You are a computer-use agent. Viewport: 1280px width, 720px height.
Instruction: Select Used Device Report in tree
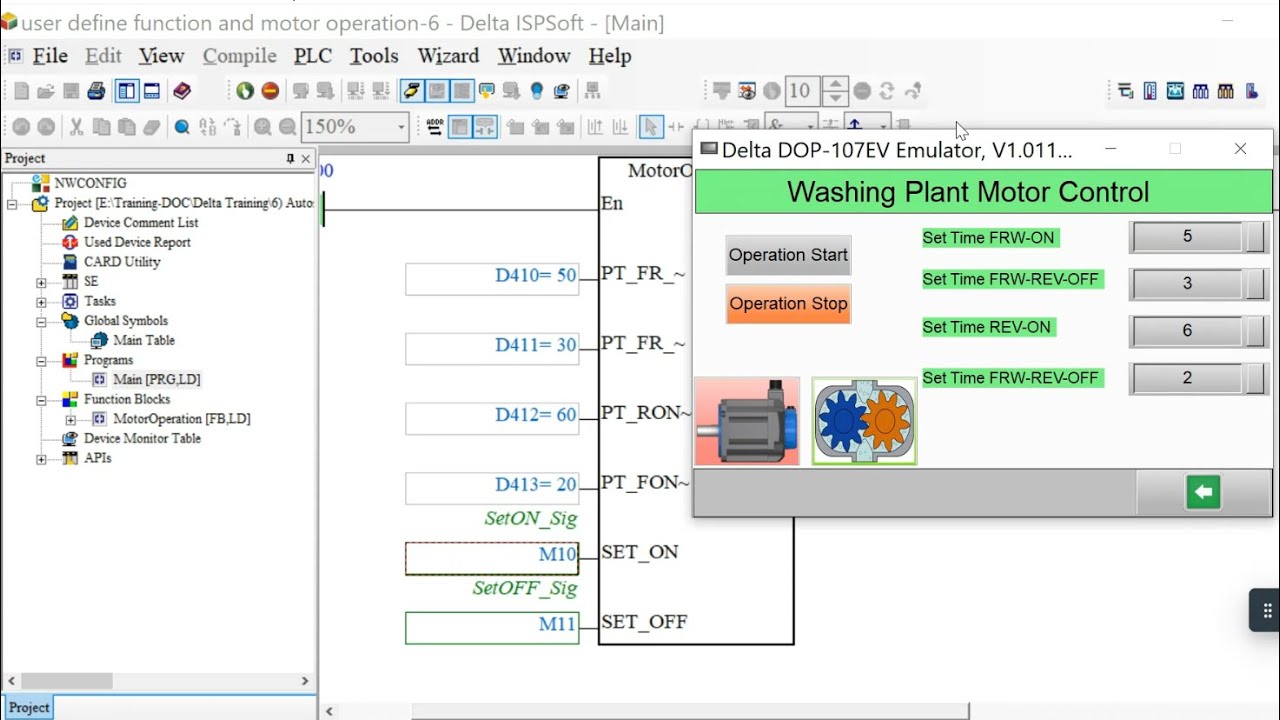(x=137, y=242)
